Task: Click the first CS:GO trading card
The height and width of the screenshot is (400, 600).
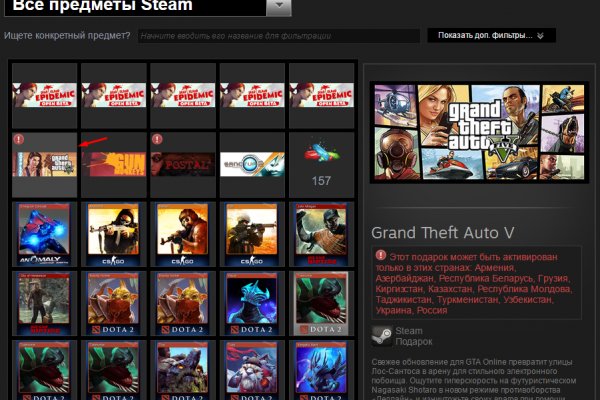Action: coord(114,233)
